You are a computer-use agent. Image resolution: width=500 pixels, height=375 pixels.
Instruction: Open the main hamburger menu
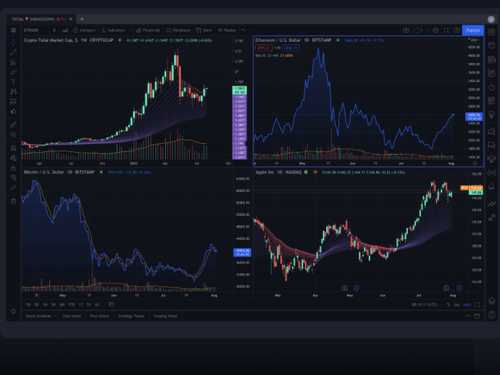[x=13, y=30]
